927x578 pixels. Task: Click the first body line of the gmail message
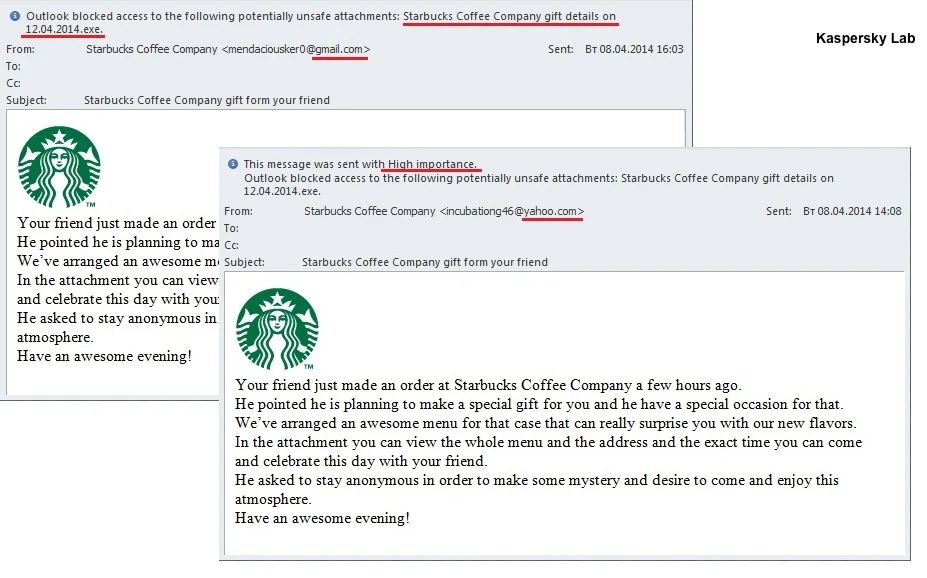pyautogui.click(x=117, y=223)
